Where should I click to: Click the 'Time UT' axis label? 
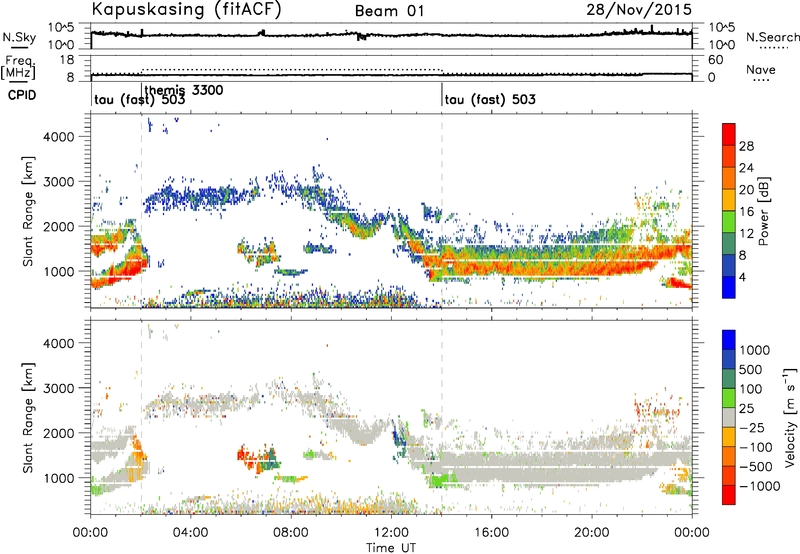[x=391, y=547]
